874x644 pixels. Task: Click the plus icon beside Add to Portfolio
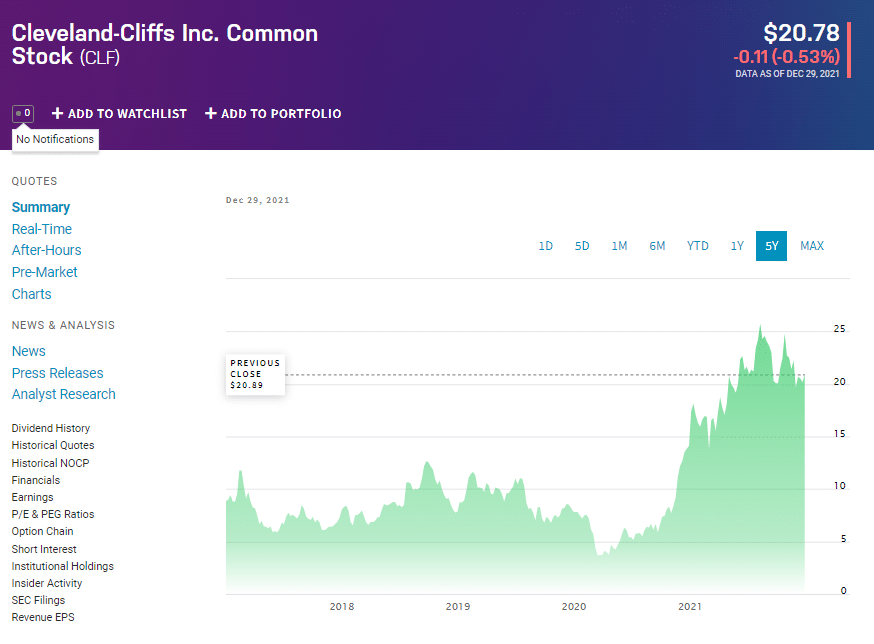[x=210, y=113]
